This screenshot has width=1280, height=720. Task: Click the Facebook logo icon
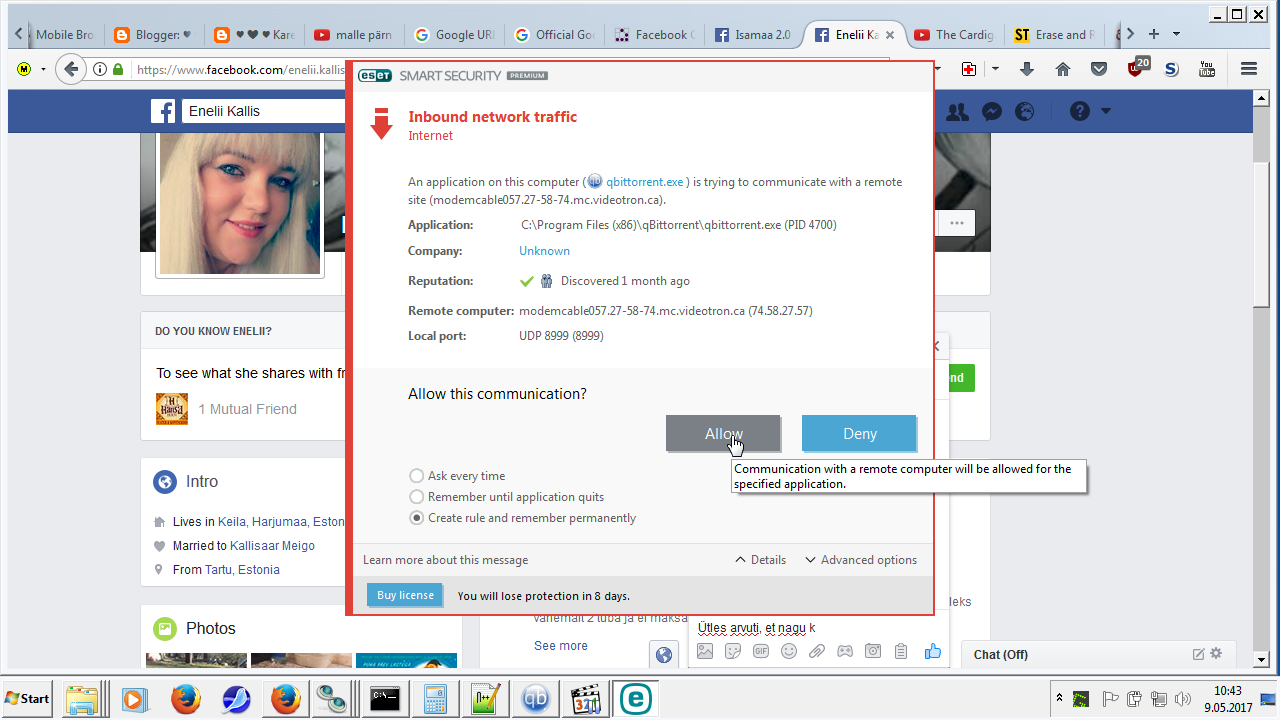(164, 111)
